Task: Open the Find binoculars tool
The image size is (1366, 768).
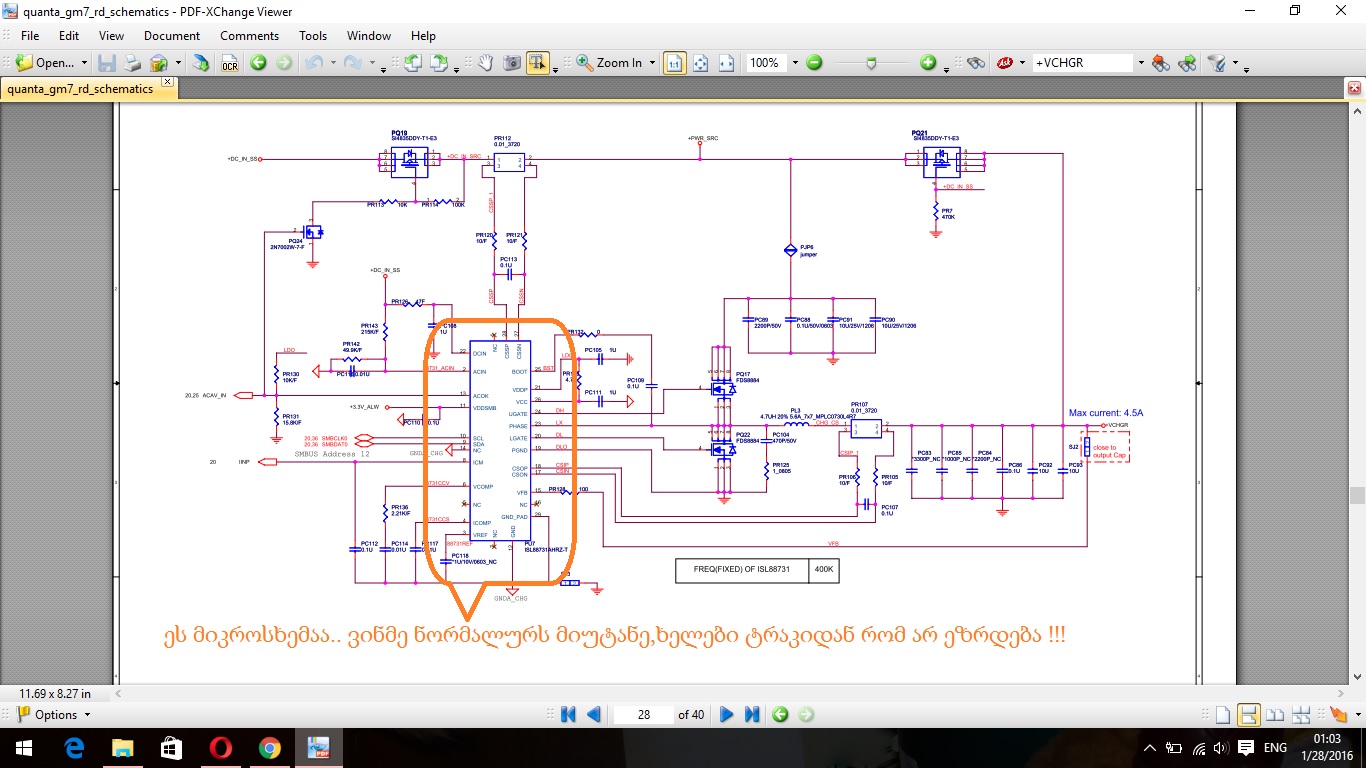Action: (976, 63)
